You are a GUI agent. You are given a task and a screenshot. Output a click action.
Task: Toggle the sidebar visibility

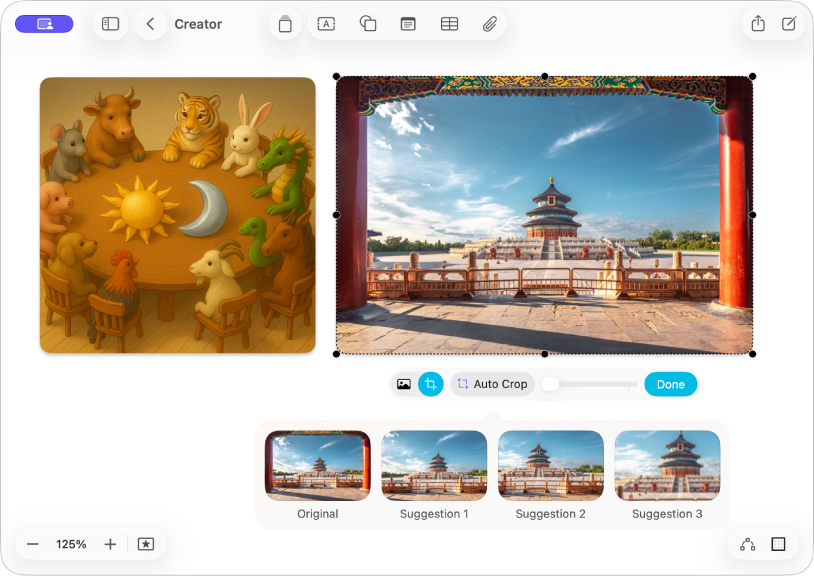click(110, 24)
